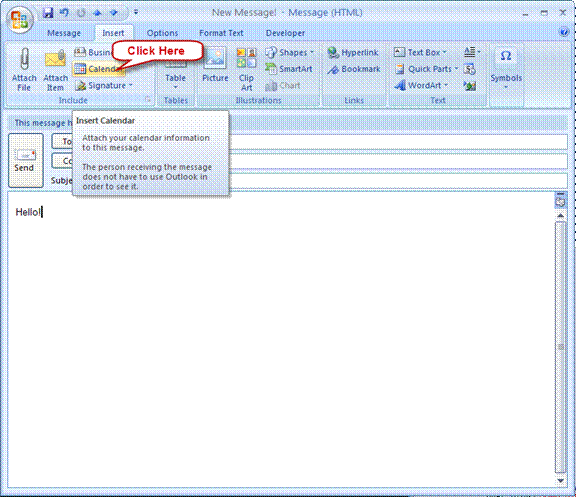576x497 pixels.
Task: Click the vertical scrollbar thumb
Action: [561, 347]
